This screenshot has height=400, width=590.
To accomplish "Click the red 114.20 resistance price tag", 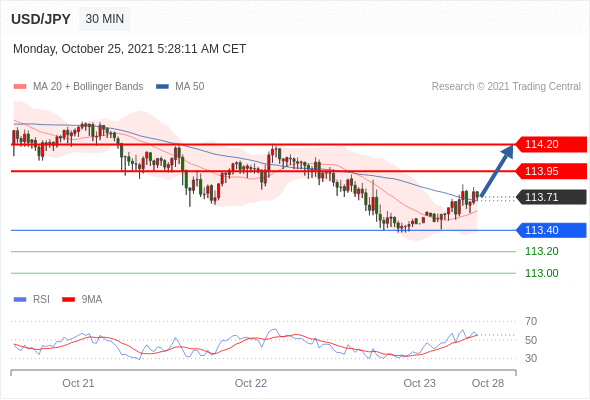I will click(551, 144).
